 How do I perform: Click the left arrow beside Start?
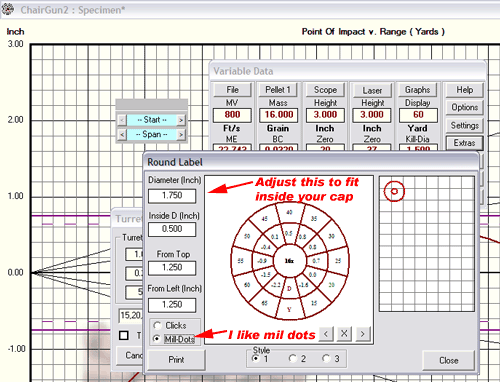tap(122, 120)
